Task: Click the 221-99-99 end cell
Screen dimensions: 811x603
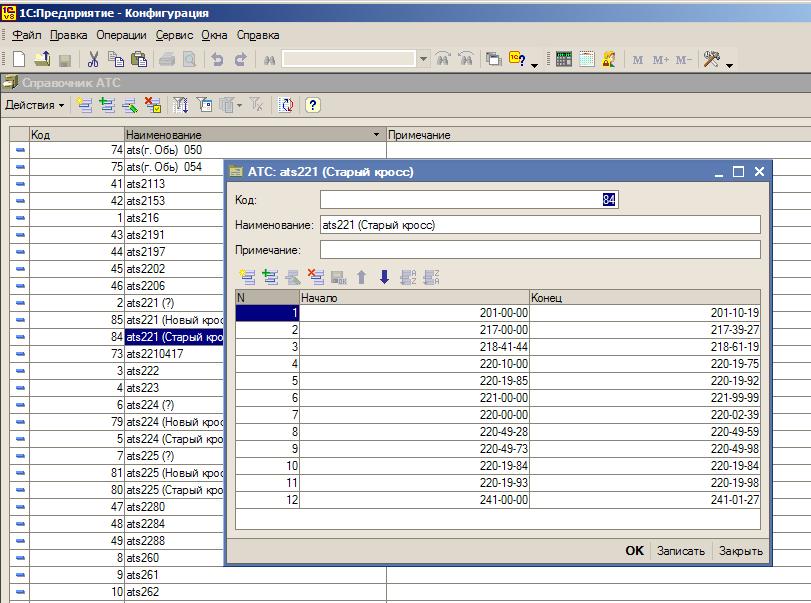Action: click(645, 398)
